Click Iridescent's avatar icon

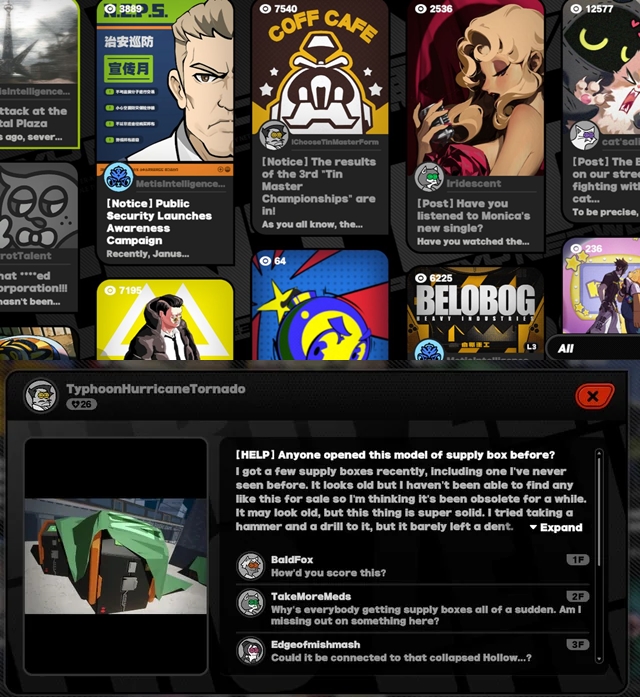[428, 177]
